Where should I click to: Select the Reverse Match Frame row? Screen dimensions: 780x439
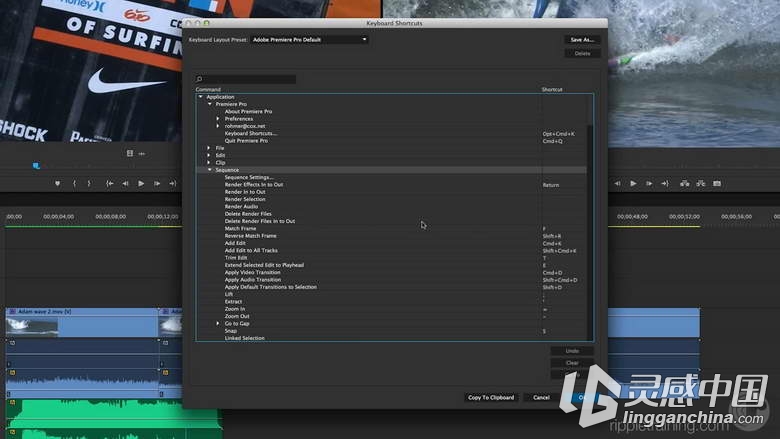pos(391,236)
